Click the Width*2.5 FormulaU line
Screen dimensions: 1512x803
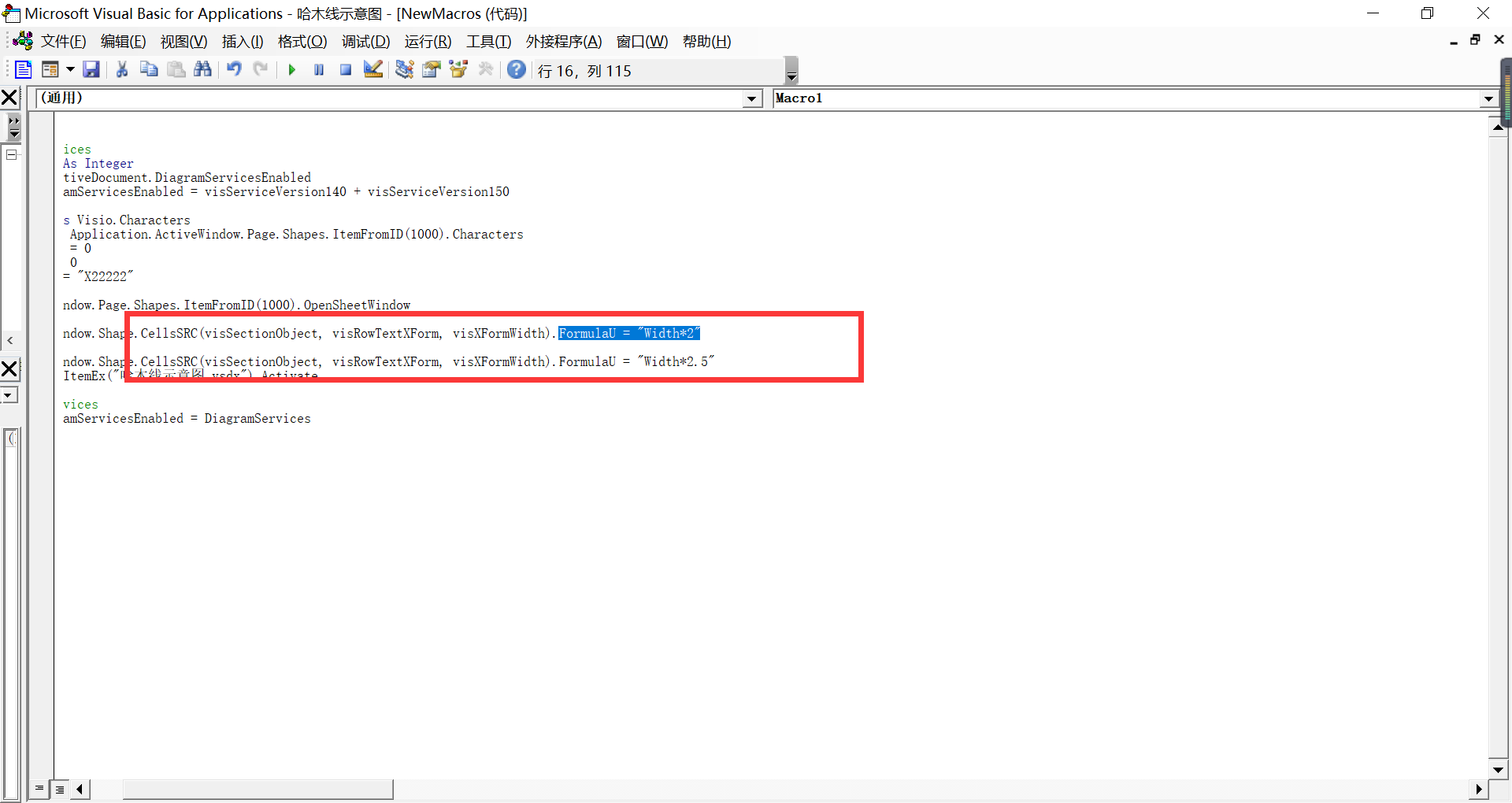pyautogui.click(x=388, y=361)
